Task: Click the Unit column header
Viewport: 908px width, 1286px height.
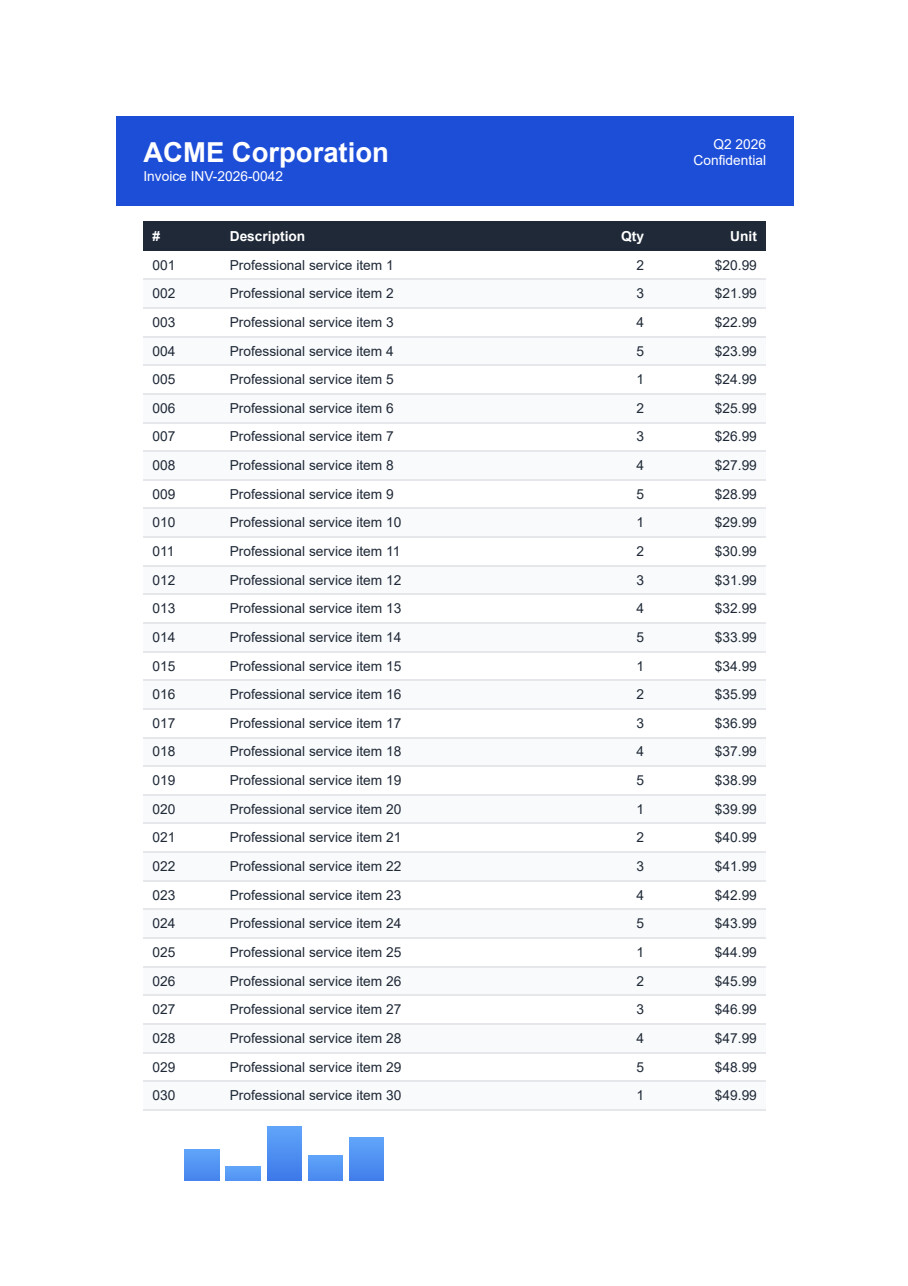Action: (743, 236)
